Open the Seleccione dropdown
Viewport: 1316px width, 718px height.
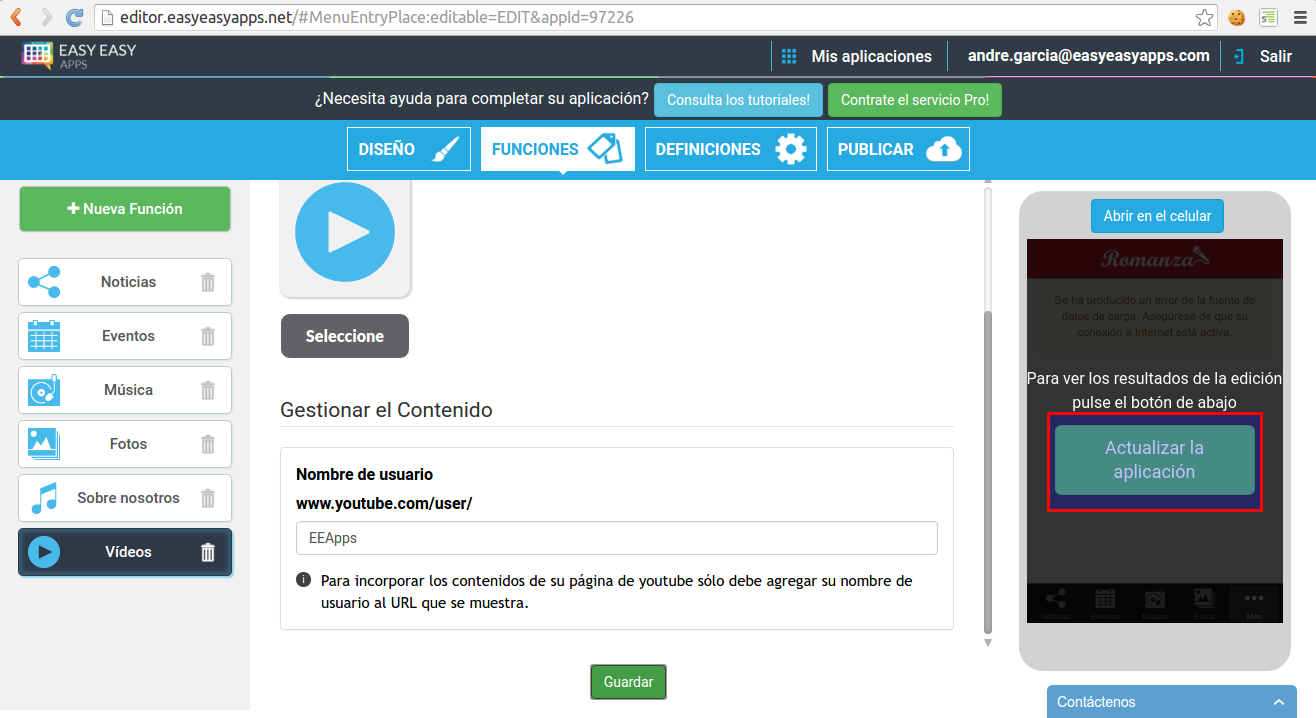(x=344, y=336)
